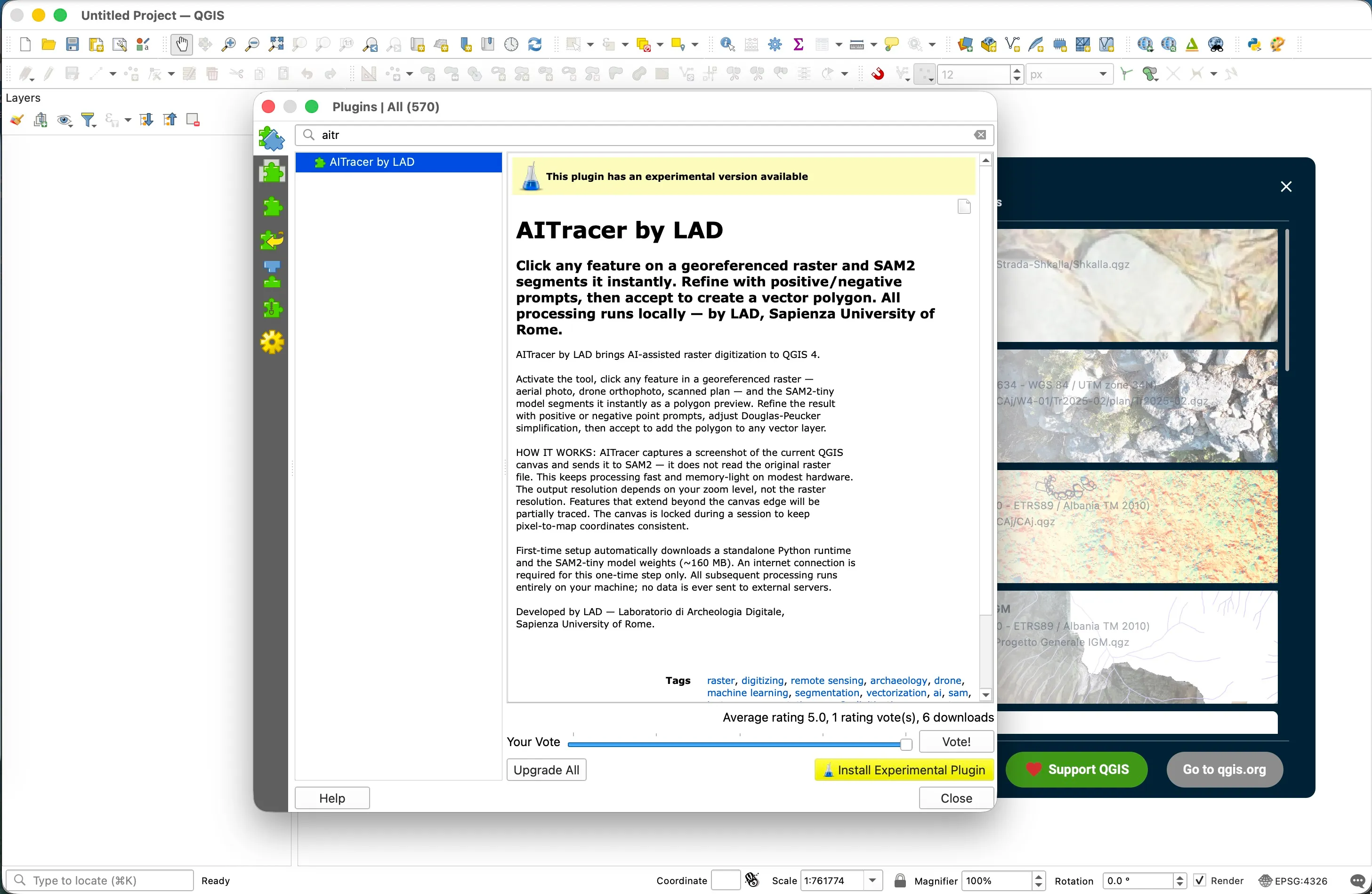Select the Pan Map hand tool
The width and height of the screenshot is (1372, 894).
click(x=182, y=44)
